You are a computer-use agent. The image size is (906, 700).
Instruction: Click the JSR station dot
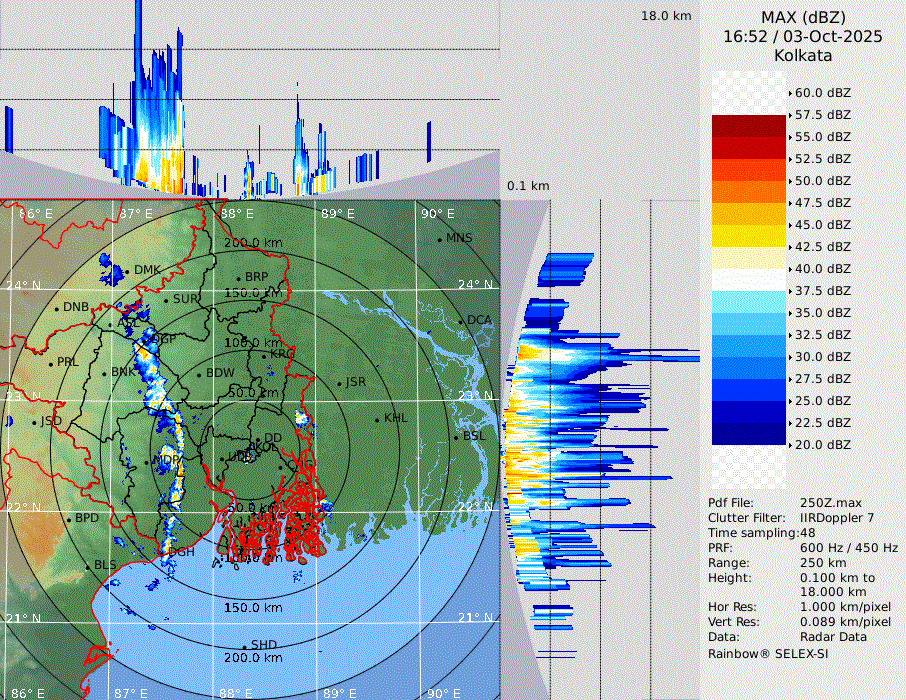339,383
